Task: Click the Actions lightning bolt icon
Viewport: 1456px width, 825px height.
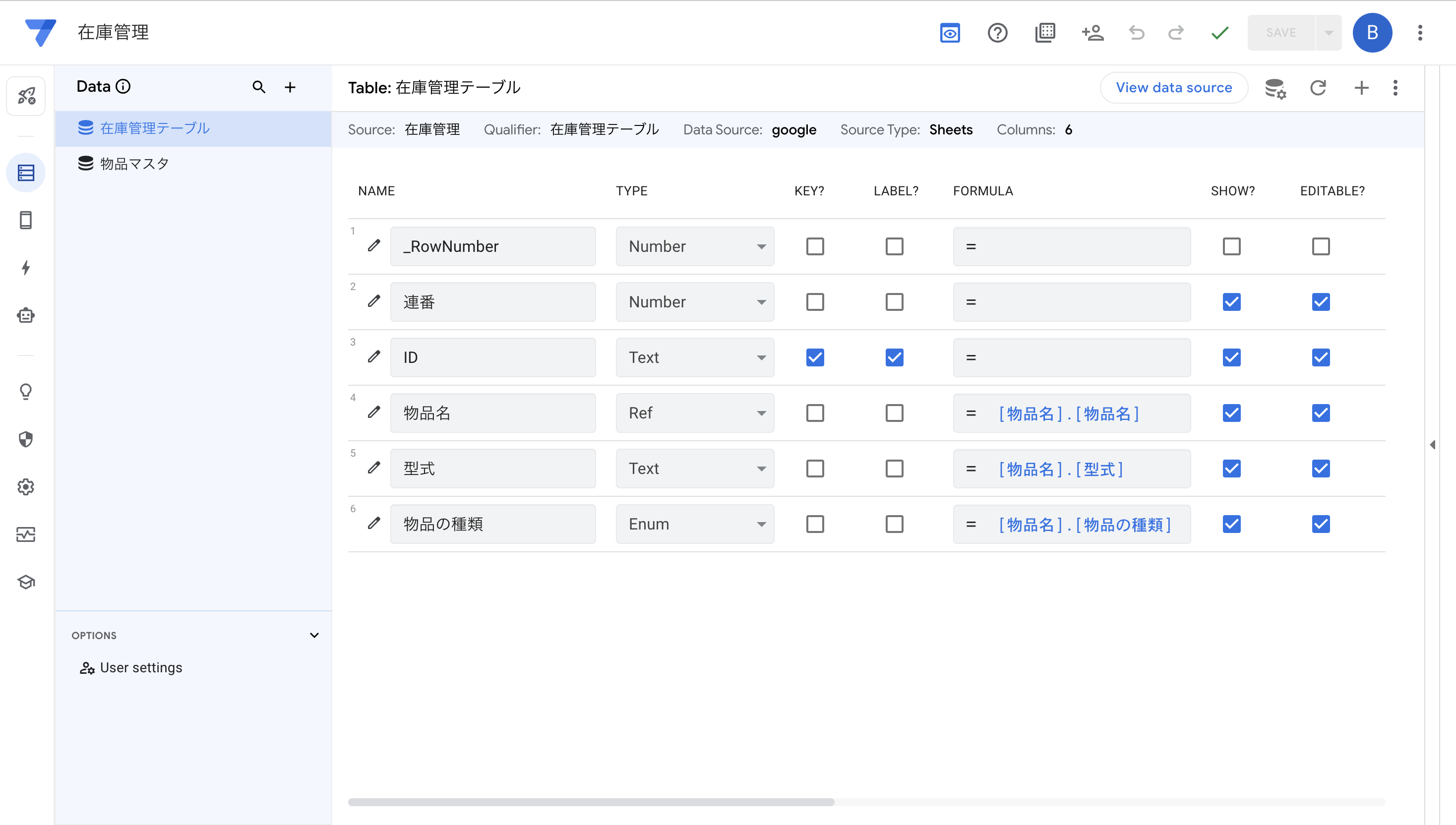Action: [25, 267]
